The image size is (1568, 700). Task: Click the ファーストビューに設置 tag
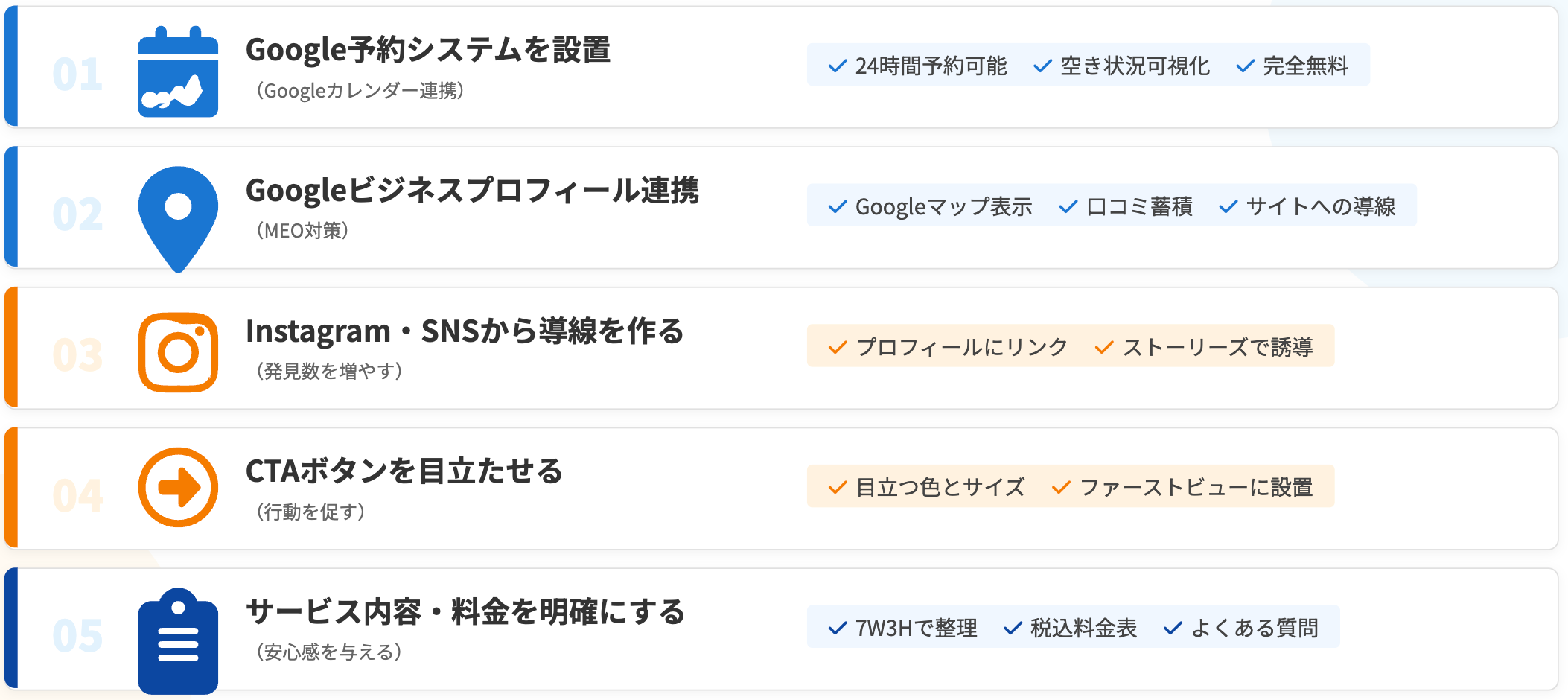point(1196,488)
